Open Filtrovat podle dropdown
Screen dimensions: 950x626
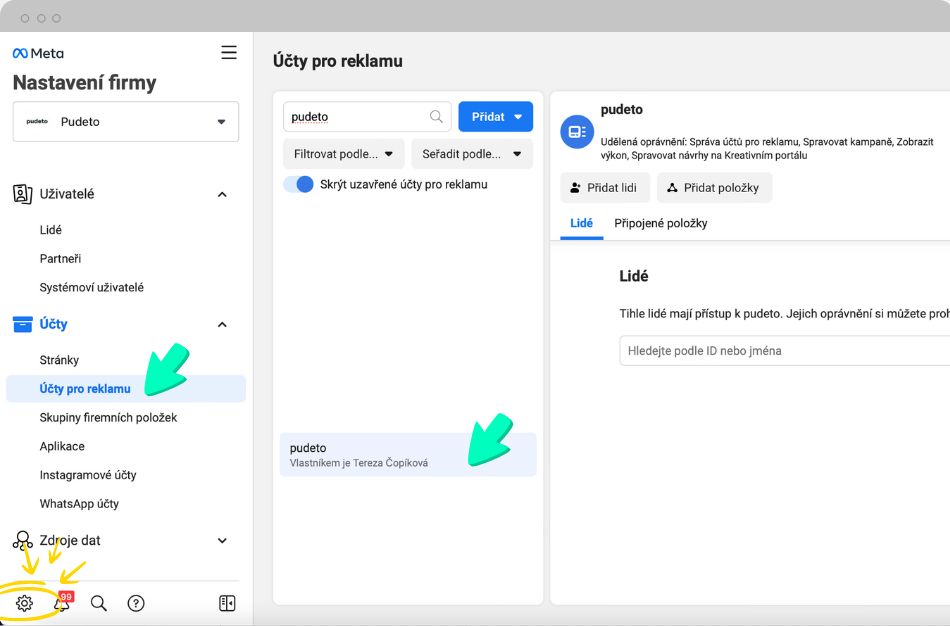(344, 154)
